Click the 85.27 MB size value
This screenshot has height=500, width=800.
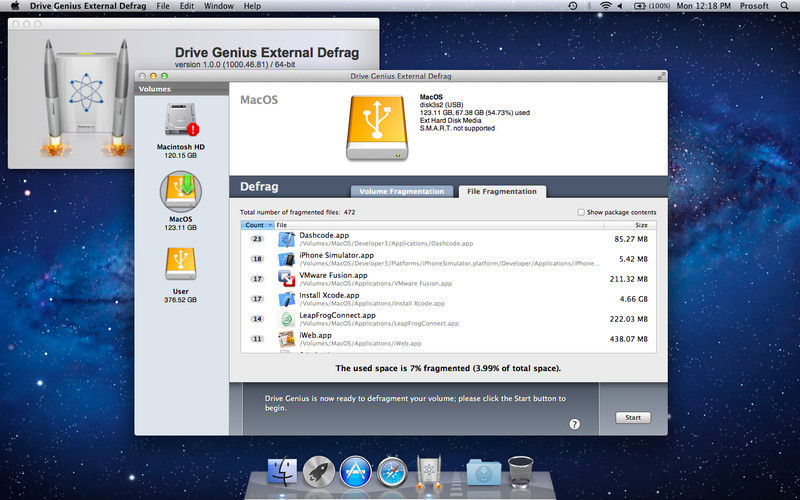(x=631, y=239)
